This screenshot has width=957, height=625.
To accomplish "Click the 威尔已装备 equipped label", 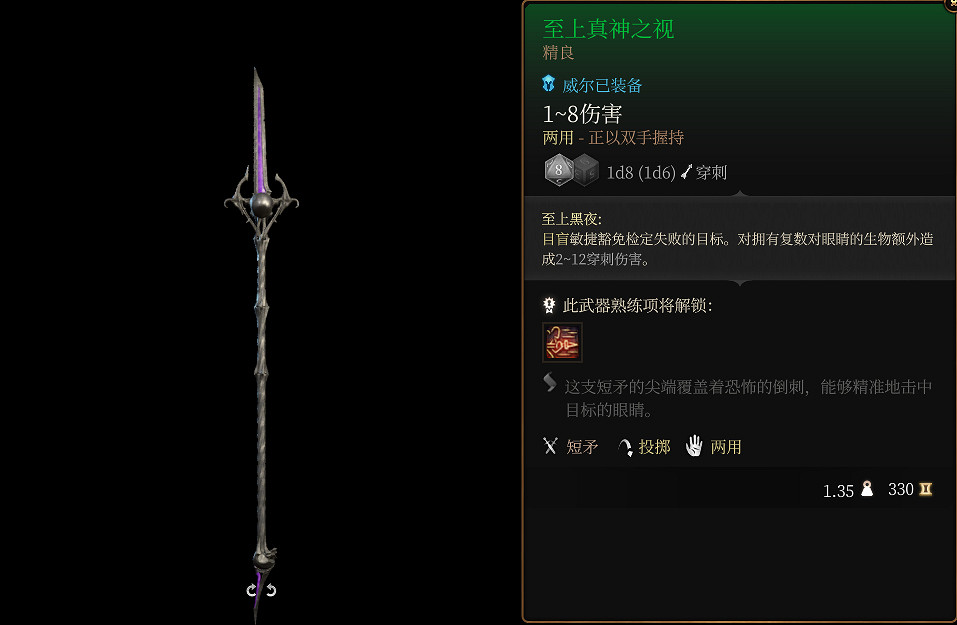I will point(602,85).
